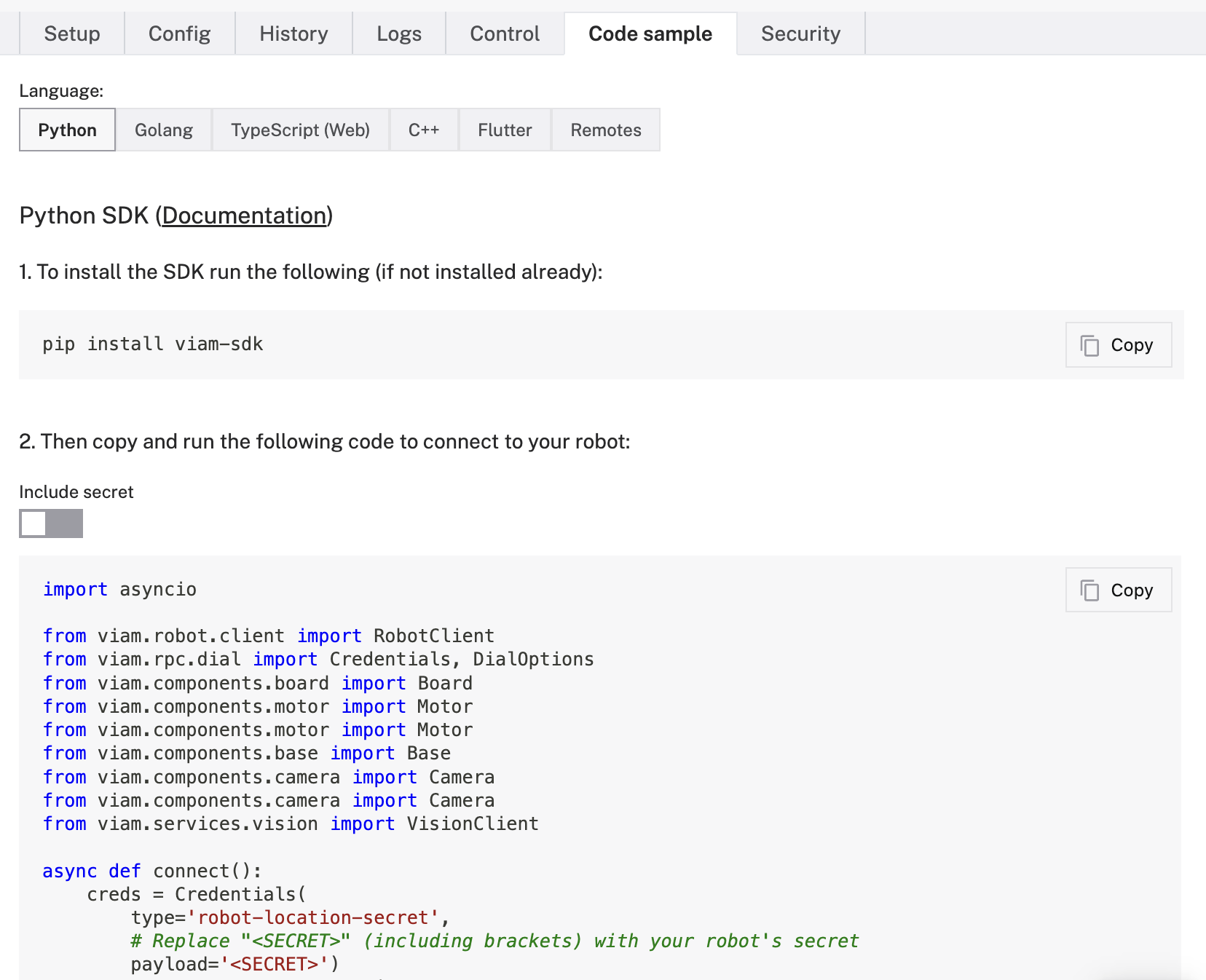Click the Copy icon beside pip install command
The width and height of the screenshot is (1206, 980).
click(x=1091, y=345)
